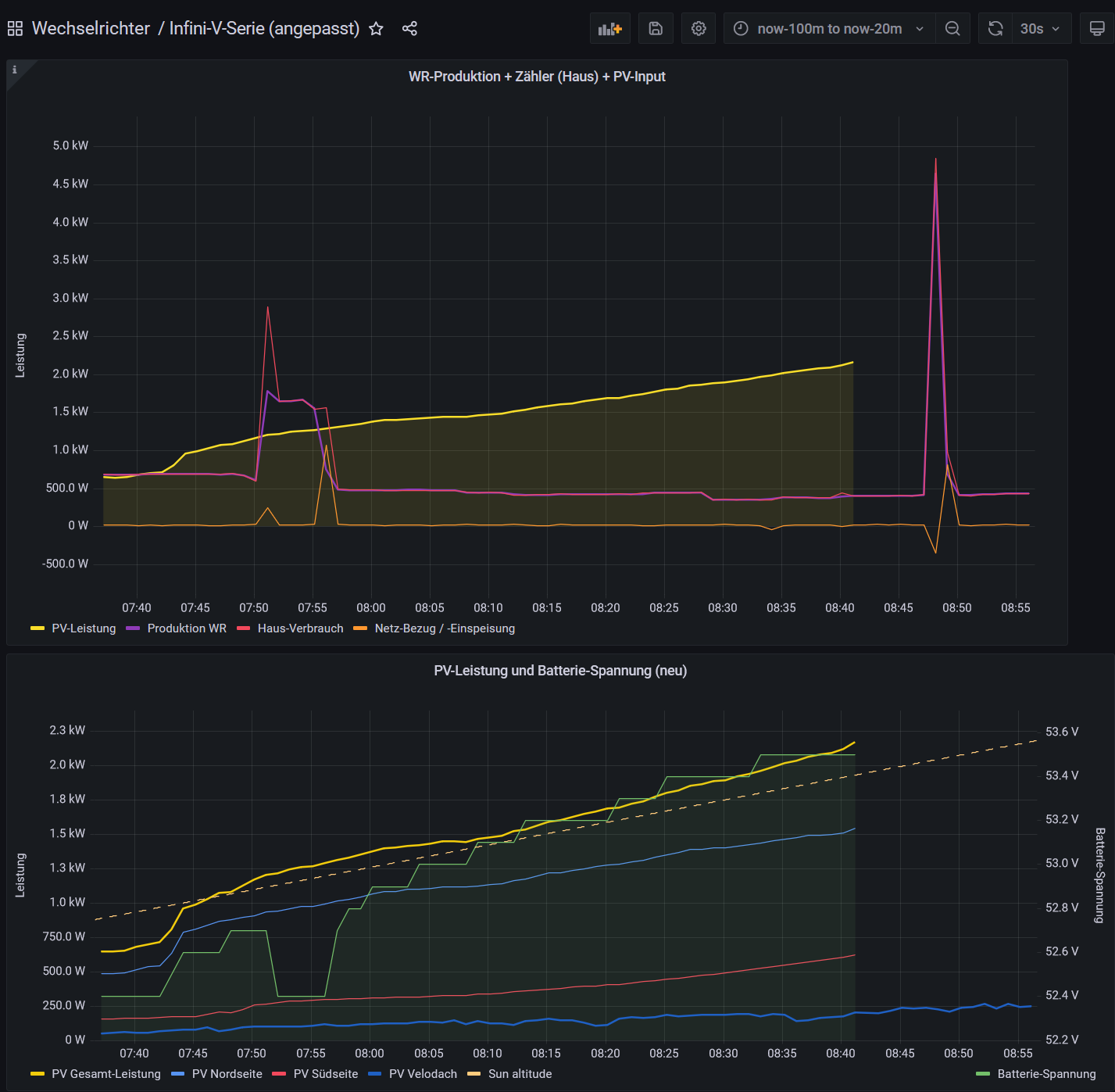Toggle Batterie-Spannung series visibility

click(x=1045, y=1074)
